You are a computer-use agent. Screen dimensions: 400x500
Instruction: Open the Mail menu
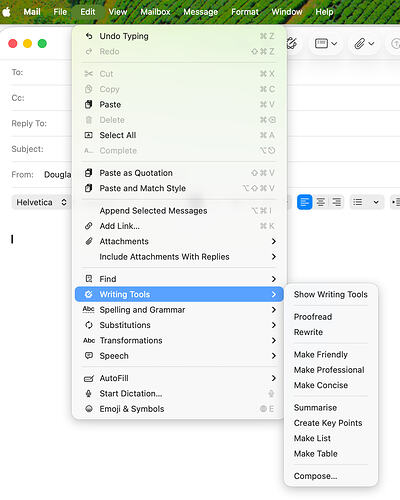pos(32,12)
